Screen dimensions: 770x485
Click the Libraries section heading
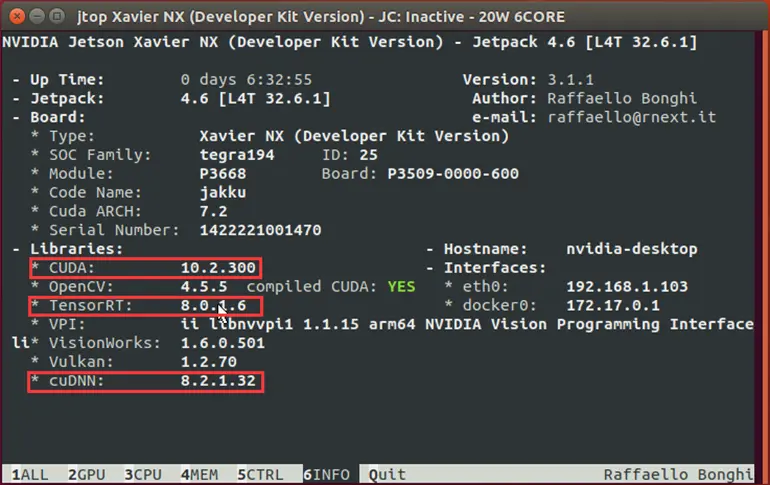tap(76, 249)
